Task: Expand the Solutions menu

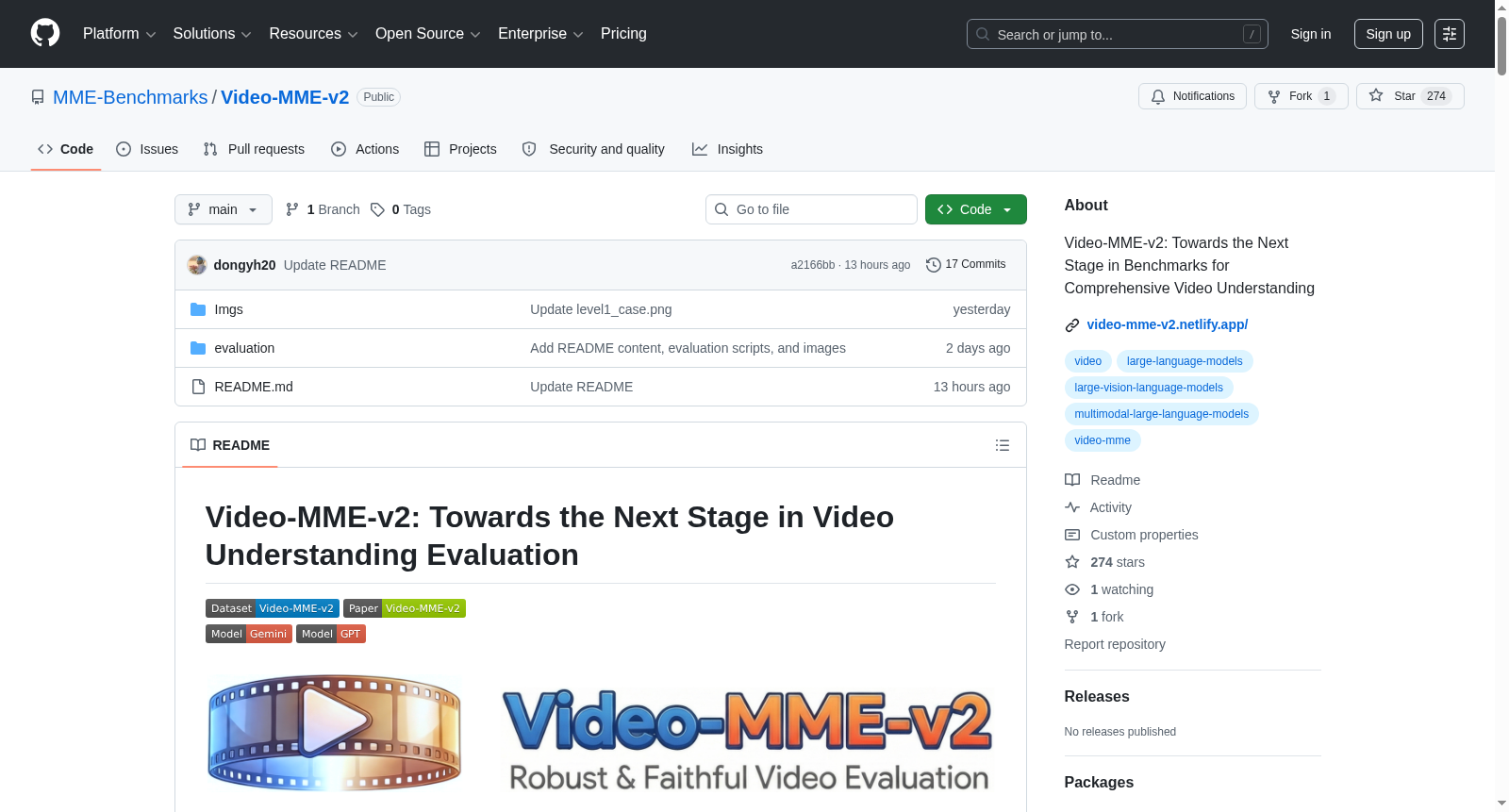Action: point(212,34)
